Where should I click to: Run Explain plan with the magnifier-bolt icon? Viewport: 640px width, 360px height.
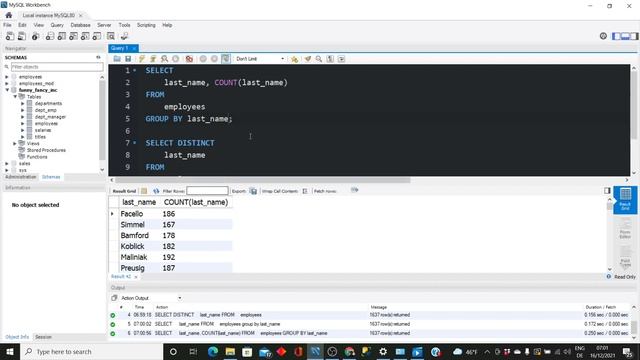tap(164, 59)
